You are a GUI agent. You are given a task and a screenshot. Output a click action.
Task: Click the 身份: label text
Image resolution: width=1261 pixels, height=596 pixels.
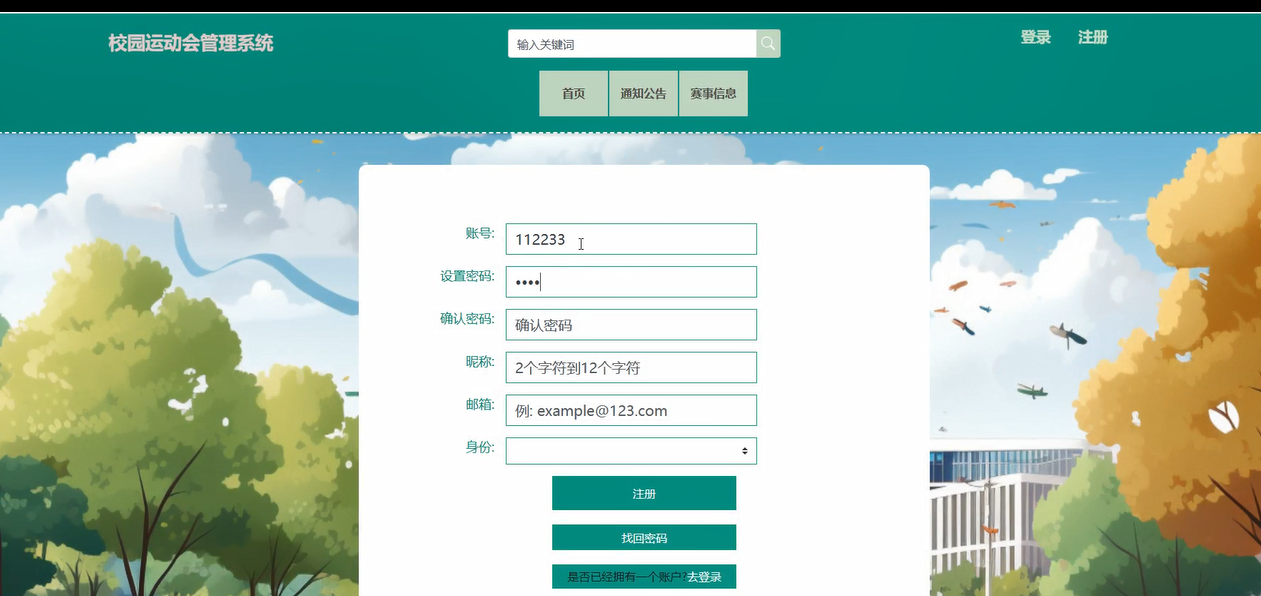[479, 447]
